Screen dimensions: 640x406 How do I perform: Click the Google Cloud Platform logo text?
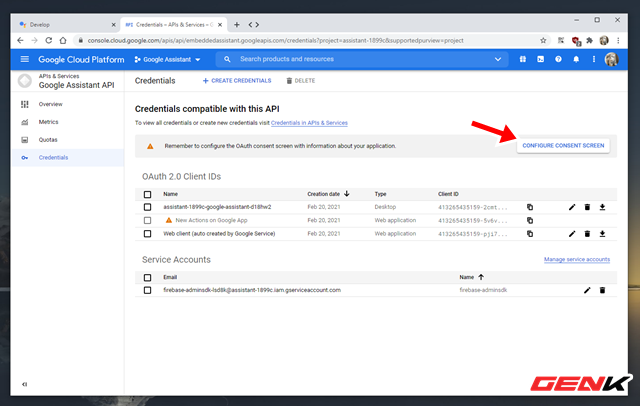point(81,60)
